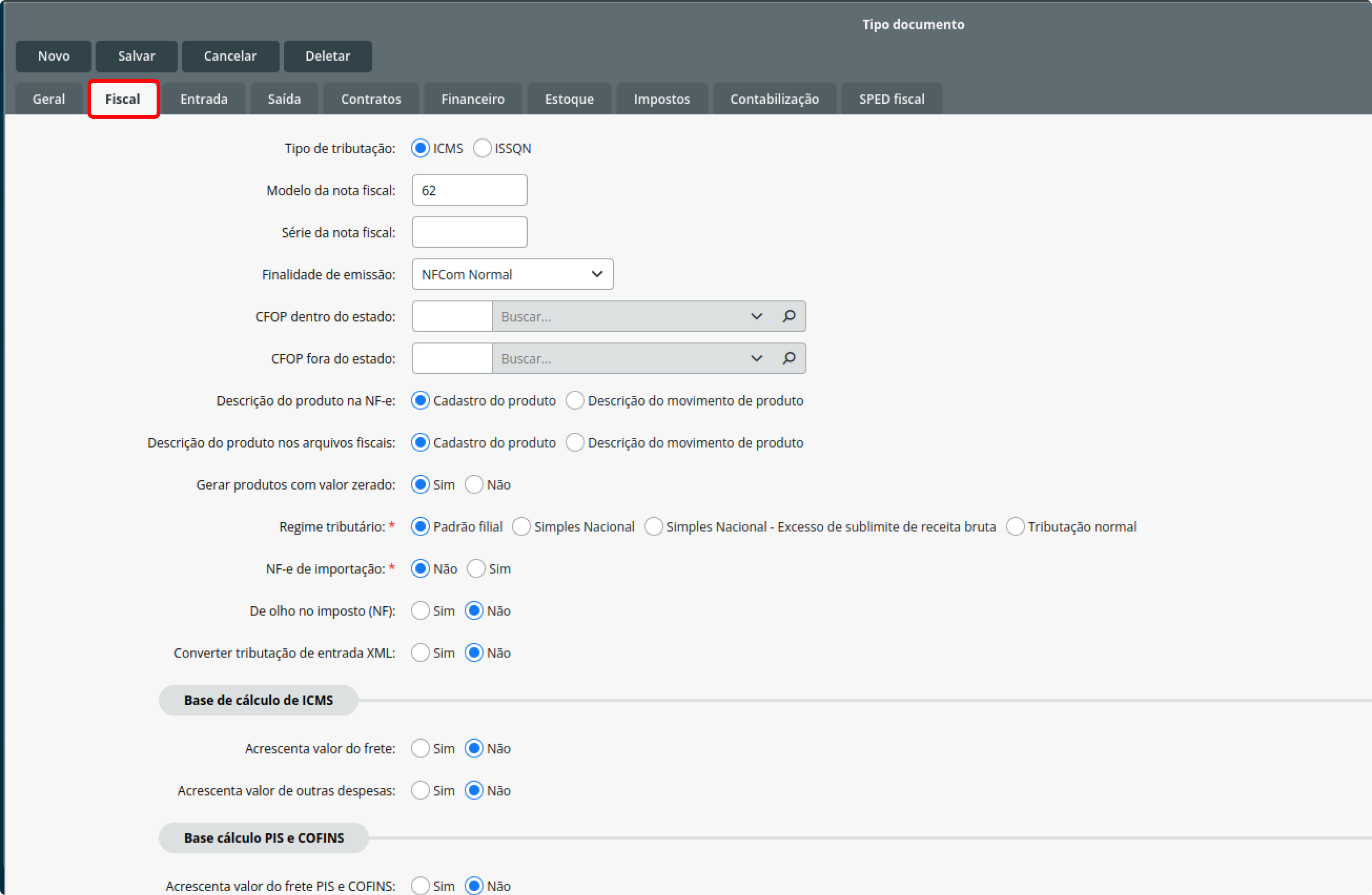Focus Modelo da nota fiscal field
Screen dimensions: 1372x895
[x=469, y=190]
